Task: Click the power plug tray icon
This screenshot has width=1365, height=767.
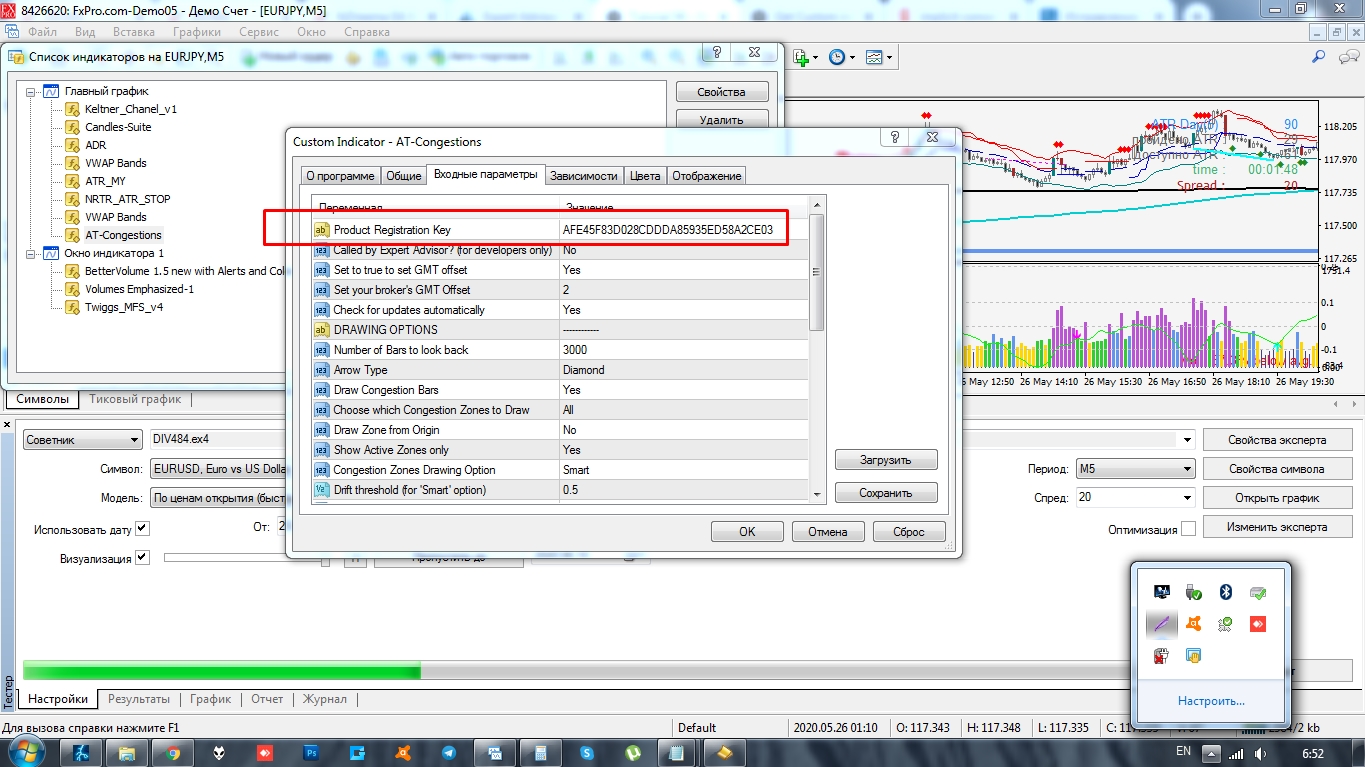Action: tap(1161, 656)
